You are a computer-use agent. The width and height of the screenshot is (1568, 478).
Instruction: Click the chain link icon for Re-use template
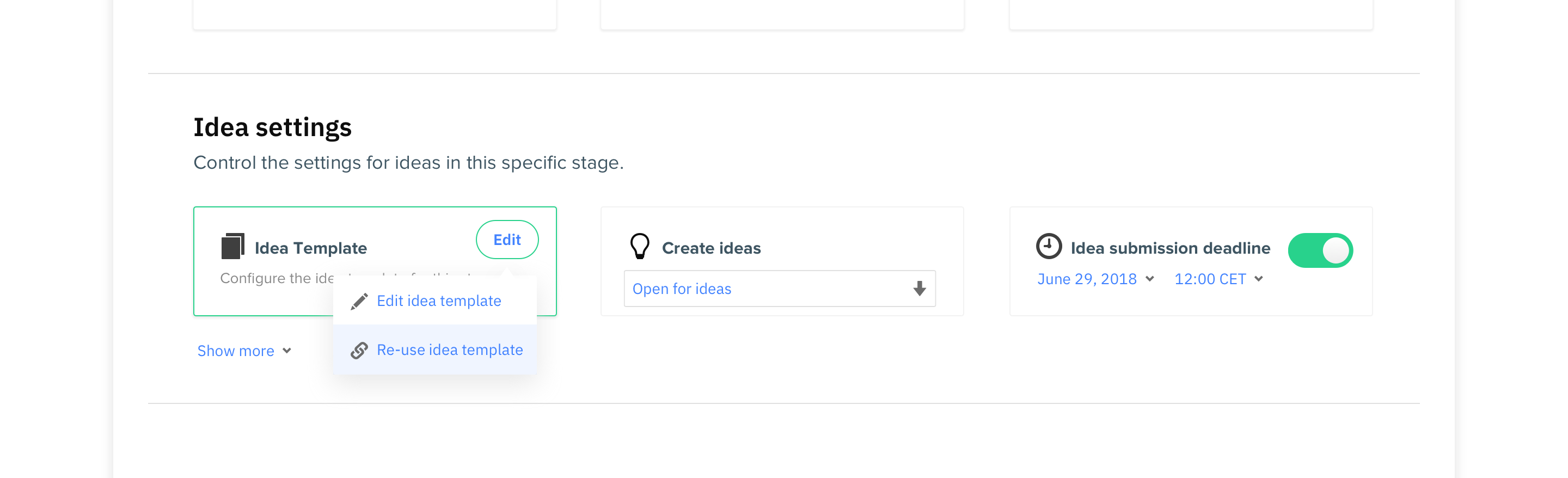pyautogui.click(x=359, y=350)
